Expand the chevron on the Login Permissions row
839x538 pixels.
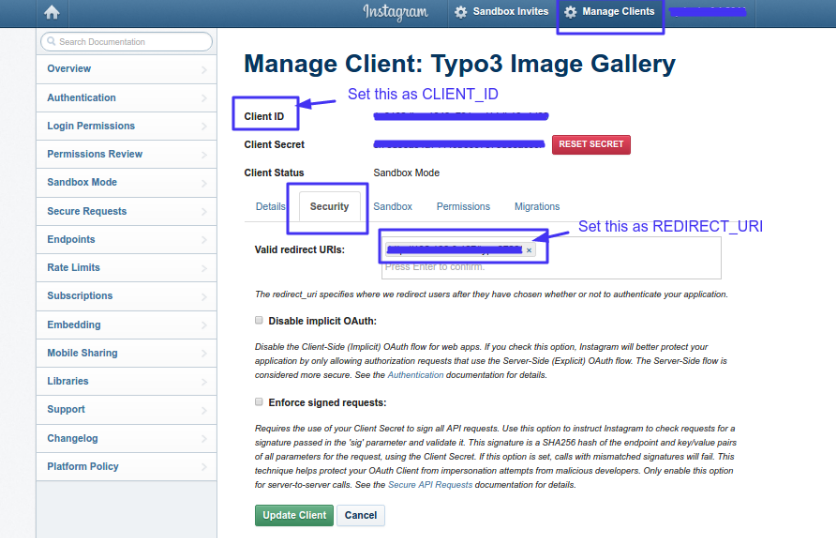click(x=204, y=126)
